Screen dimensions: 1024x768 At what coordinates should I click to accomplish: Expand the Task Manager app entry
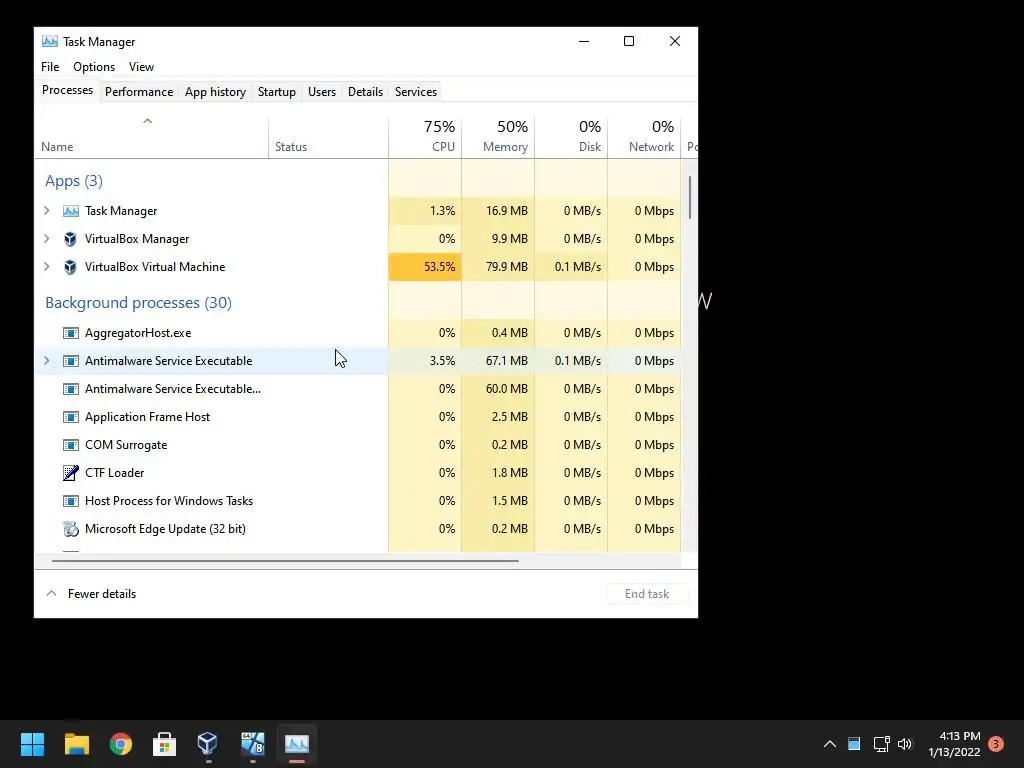pyautogui.click(x=46, y=211)
